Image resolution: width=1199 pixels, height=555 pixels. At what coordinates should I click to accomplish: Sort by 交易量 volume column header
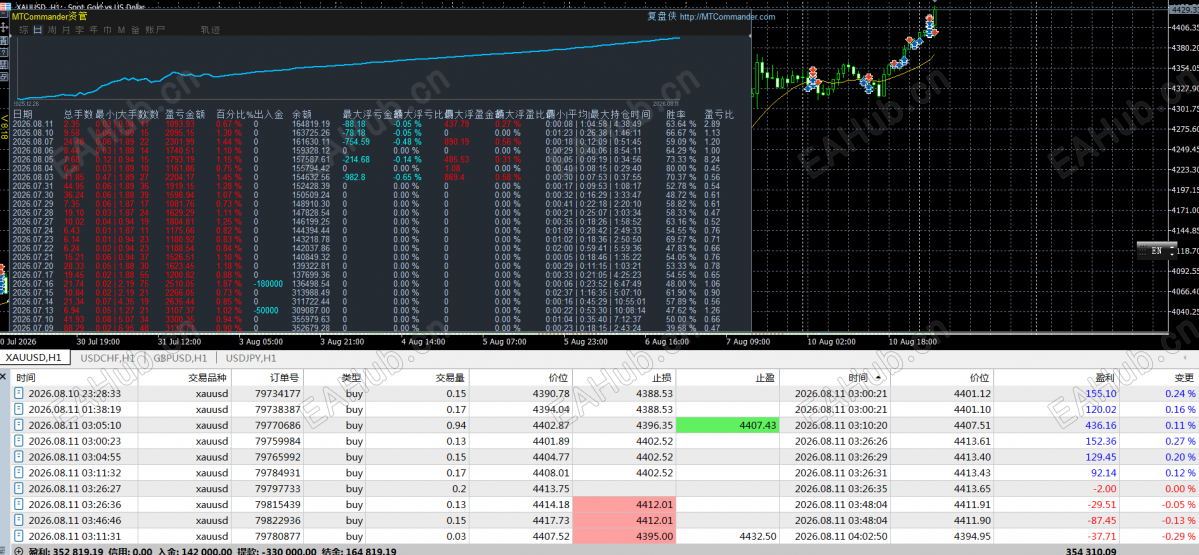tap(450, 378)
